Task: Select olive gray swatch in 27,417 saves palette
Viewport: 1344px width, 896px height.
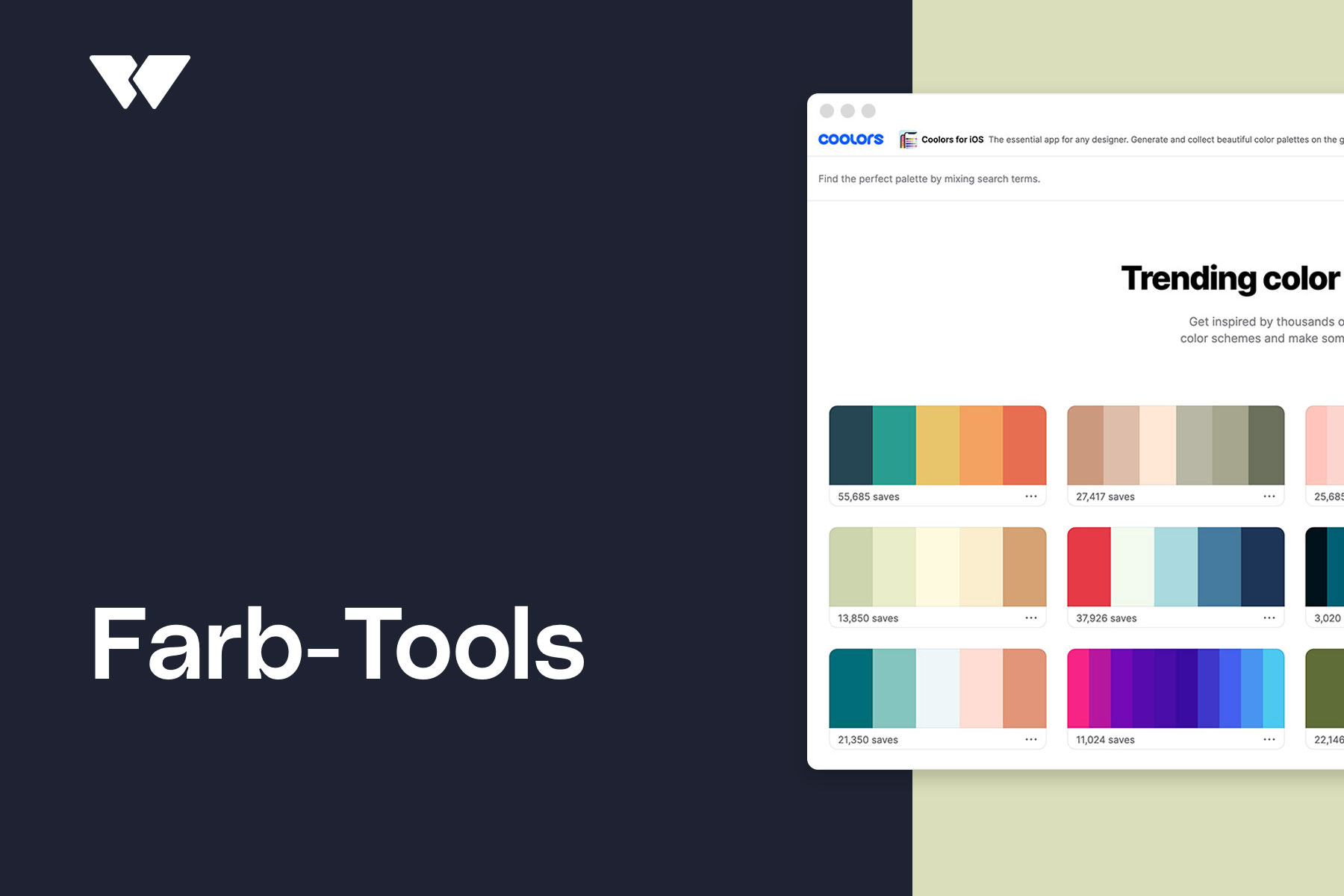Action: coord(1266,446)
